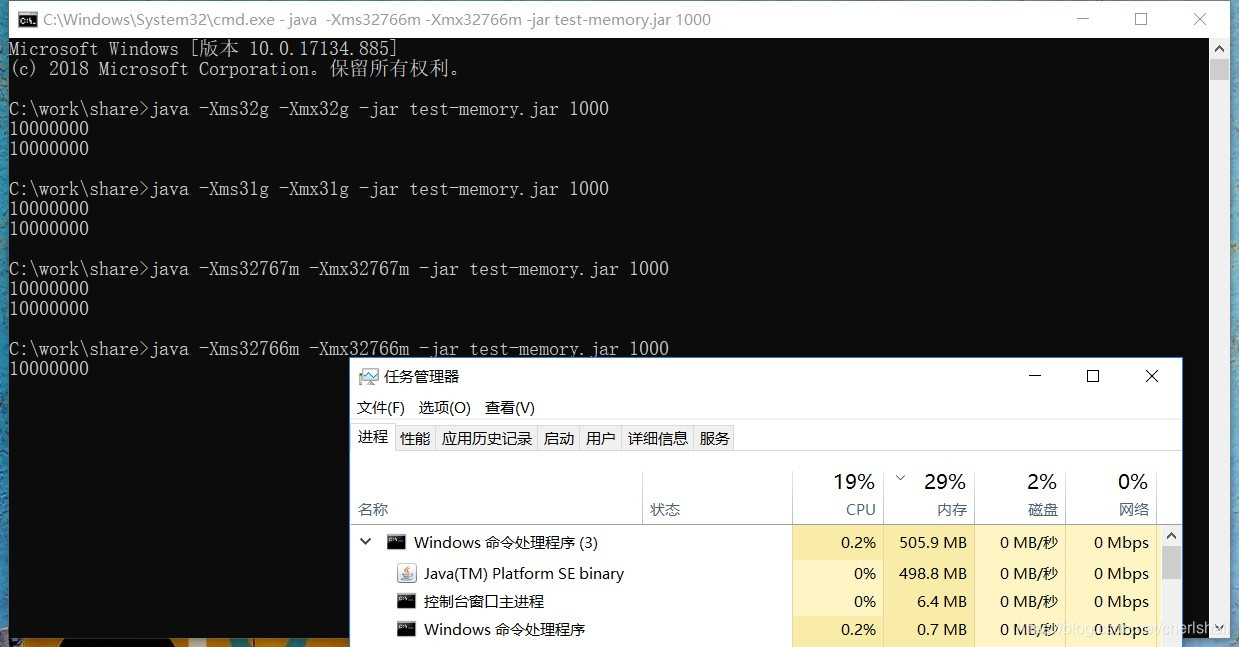Switch to the Users tab
This screenshot has height=647, width=1239.
tap(601, 438)
